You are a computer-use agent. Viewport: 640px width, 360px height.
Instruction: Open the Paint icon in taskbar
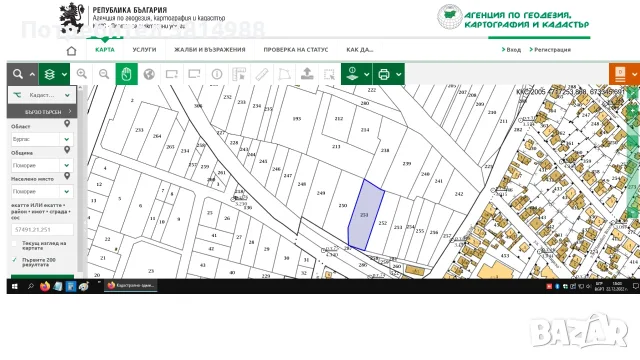pyautogui.click(x=84, y=287)
